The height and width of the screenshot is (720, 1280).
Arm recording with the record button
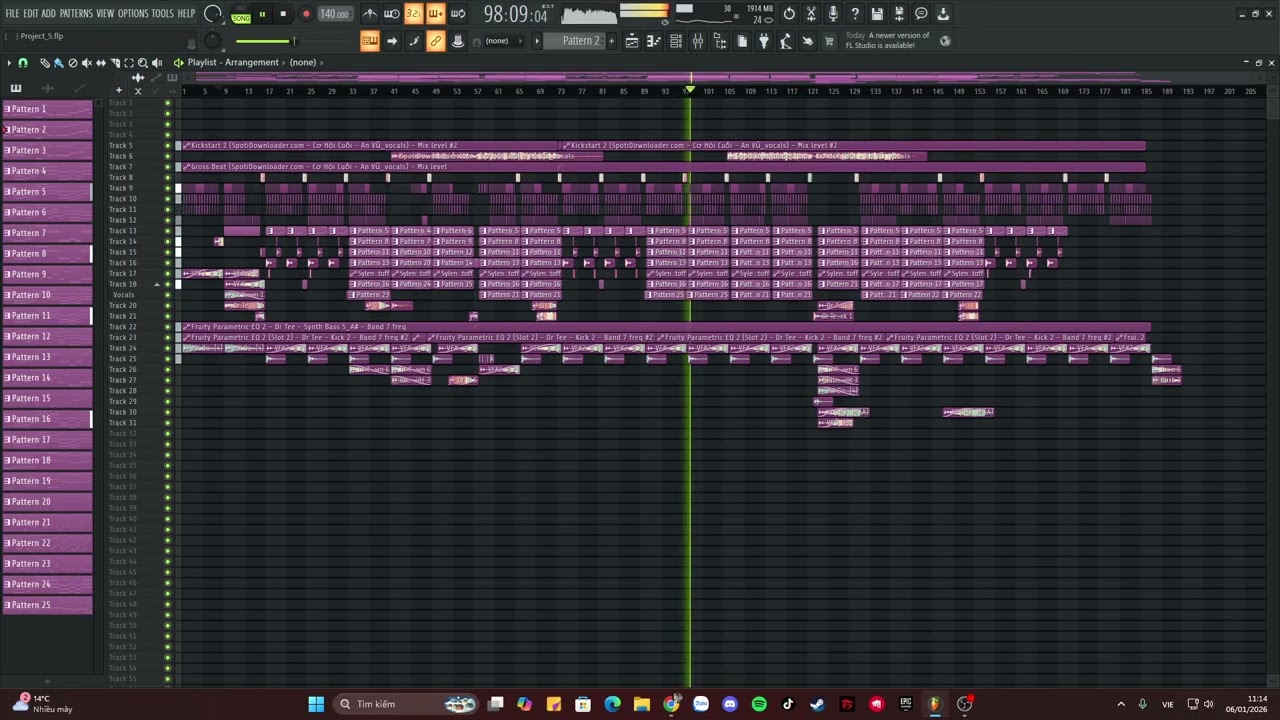click(306, 14)
